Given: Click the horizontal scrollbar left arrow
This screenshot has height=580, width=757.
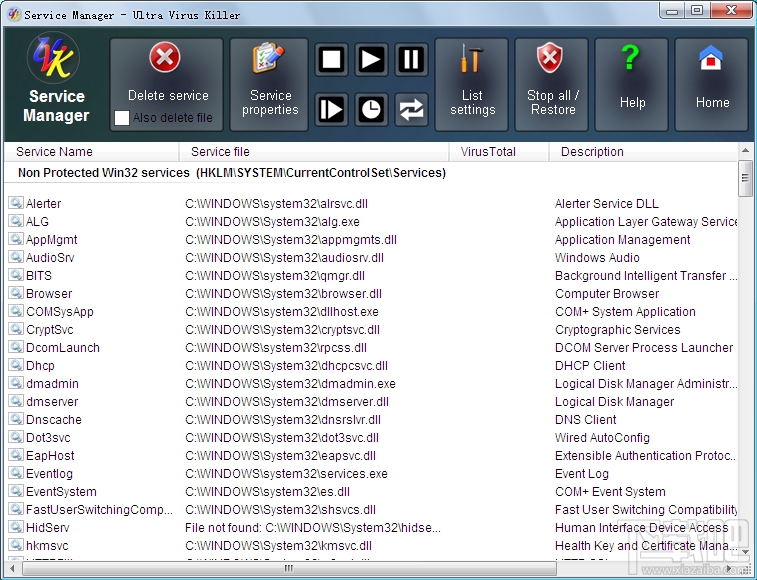Looking at the screenshot, I should point(13,568).
